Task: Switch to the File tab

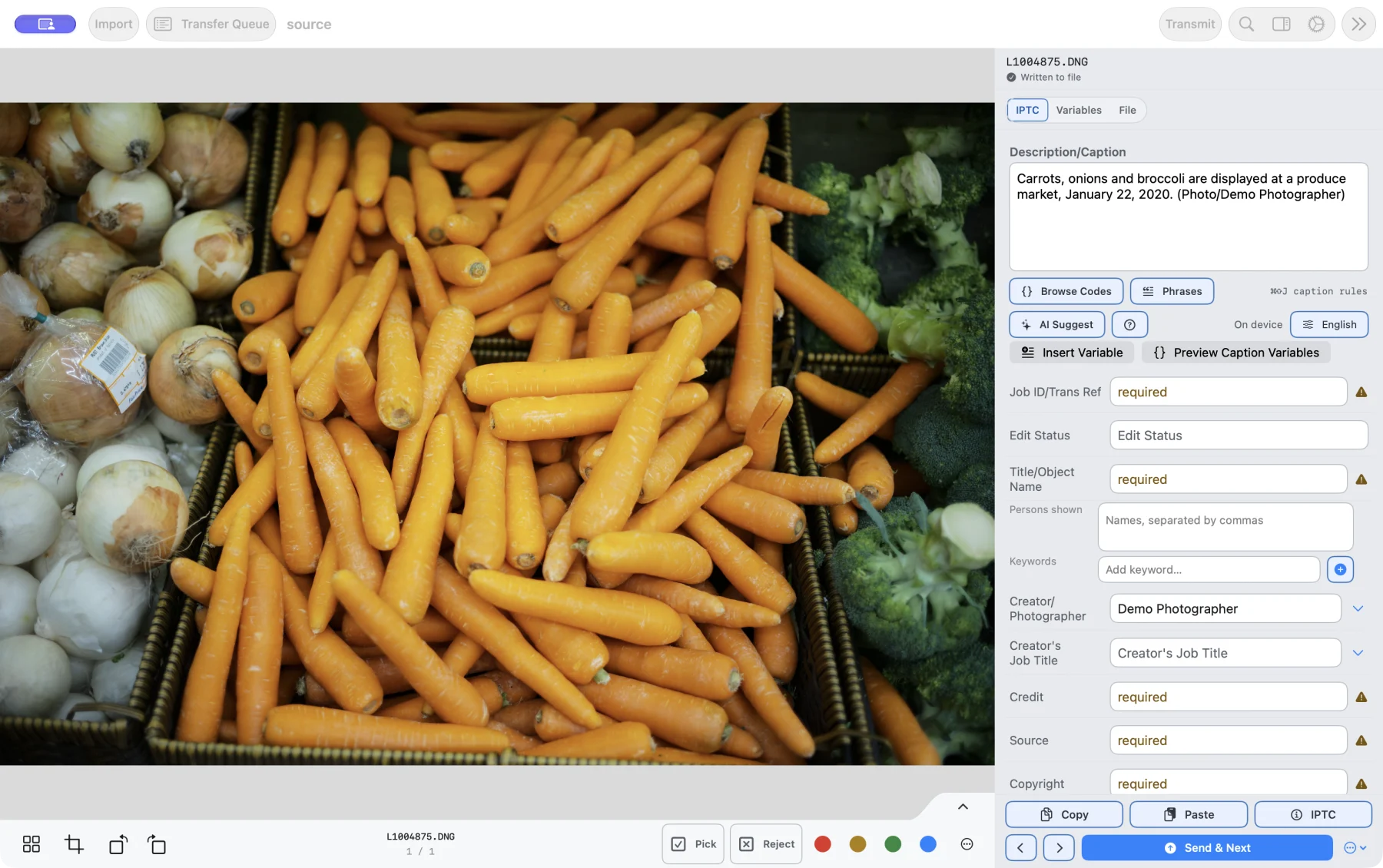Action: [1127, 110]
